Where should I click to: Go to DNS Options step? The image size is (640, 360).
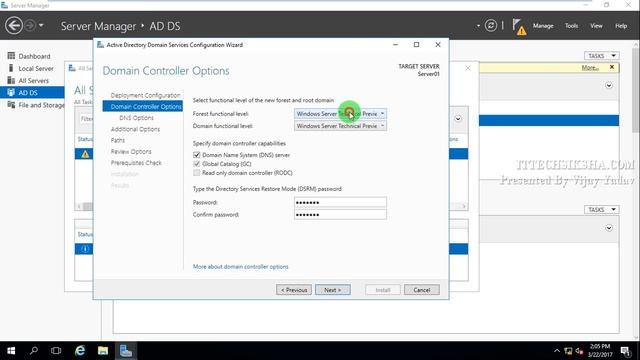pyautogui.click(x=136, y=118)
